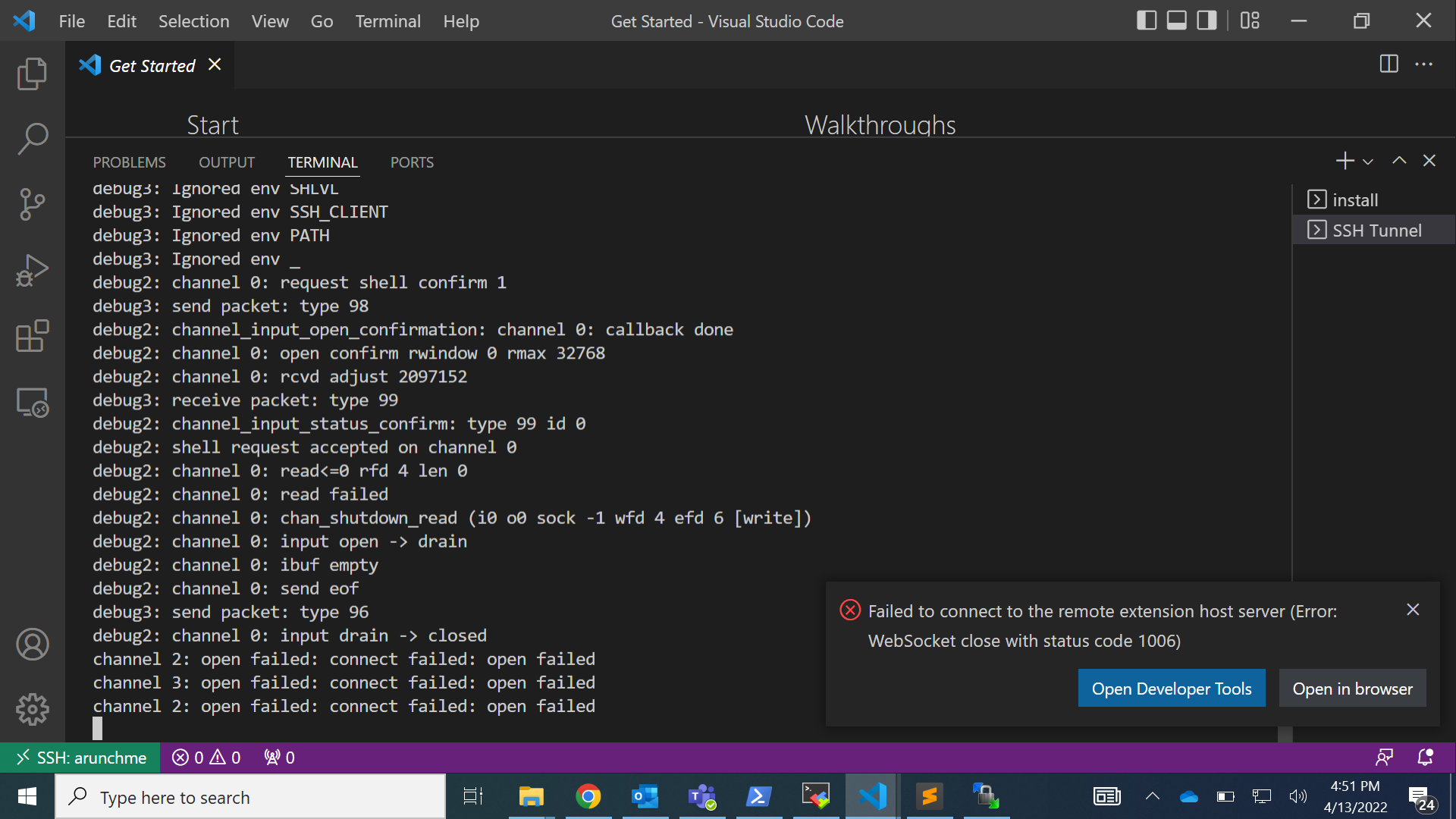Click the Open in browser button

1352,688
